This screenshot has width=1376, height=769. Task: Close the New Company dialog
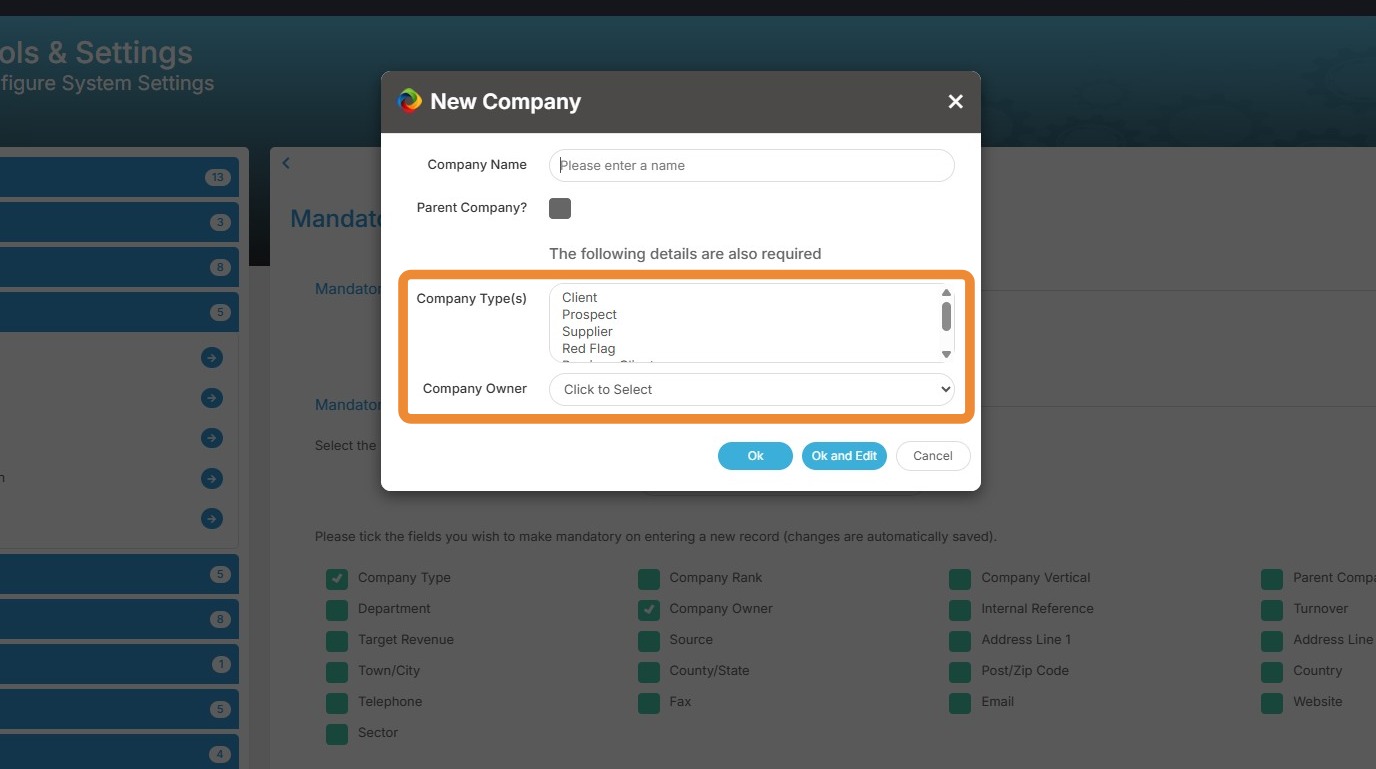pos(955,101)
